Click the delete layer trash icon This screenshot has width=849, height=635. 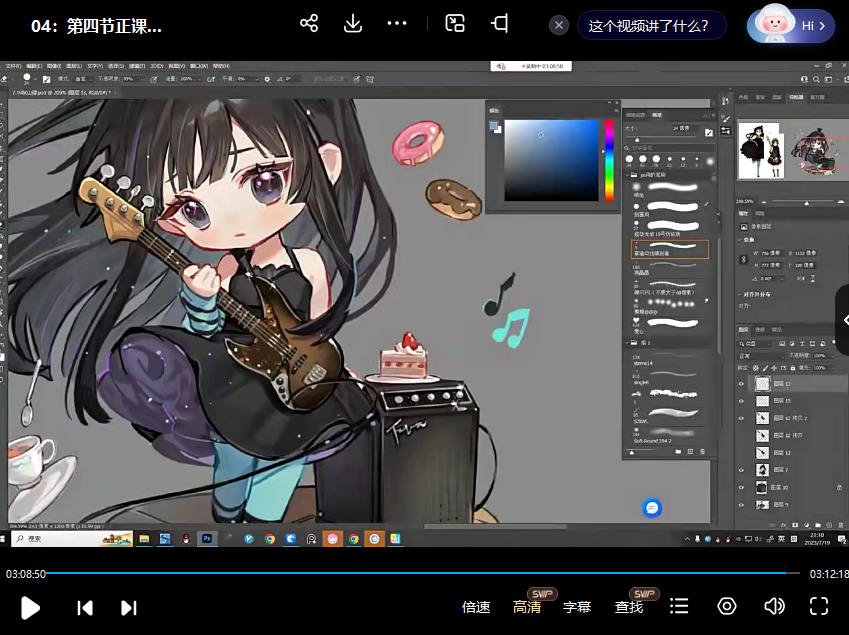pos(841,525)
